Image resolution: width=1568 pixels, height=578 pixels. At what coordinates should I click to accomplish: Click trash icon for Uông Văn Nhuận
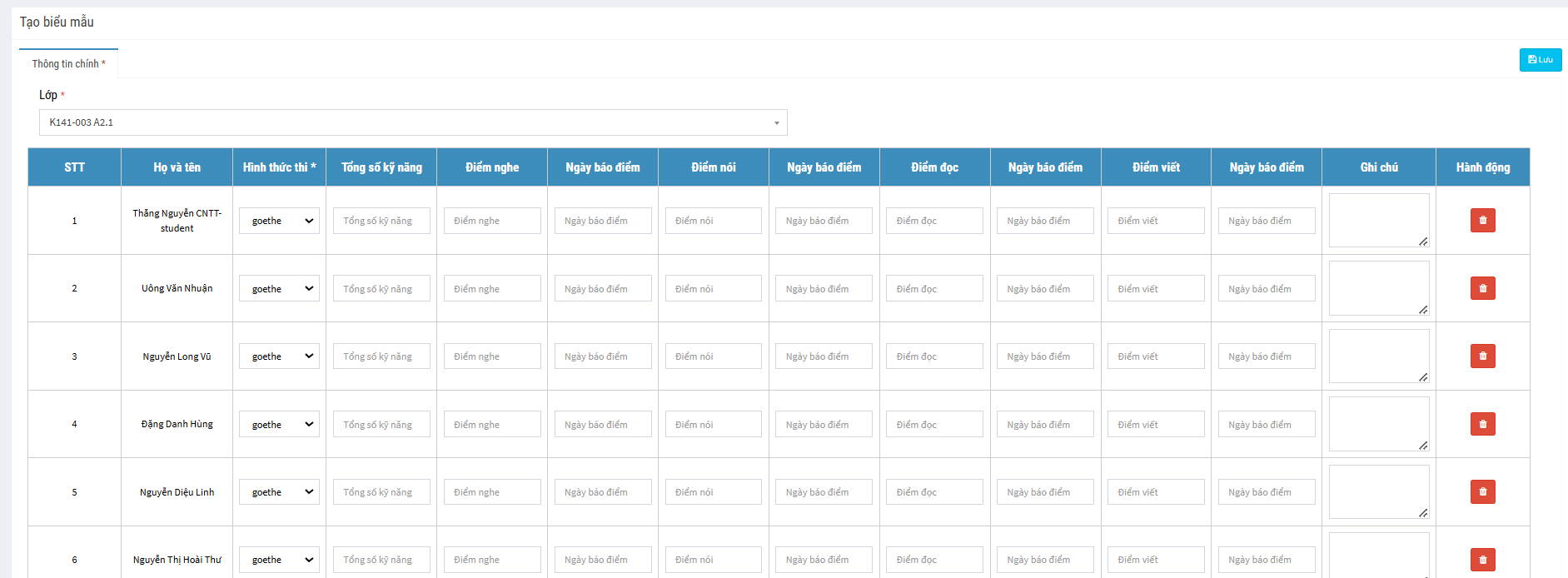click(x=1482, y=288)
